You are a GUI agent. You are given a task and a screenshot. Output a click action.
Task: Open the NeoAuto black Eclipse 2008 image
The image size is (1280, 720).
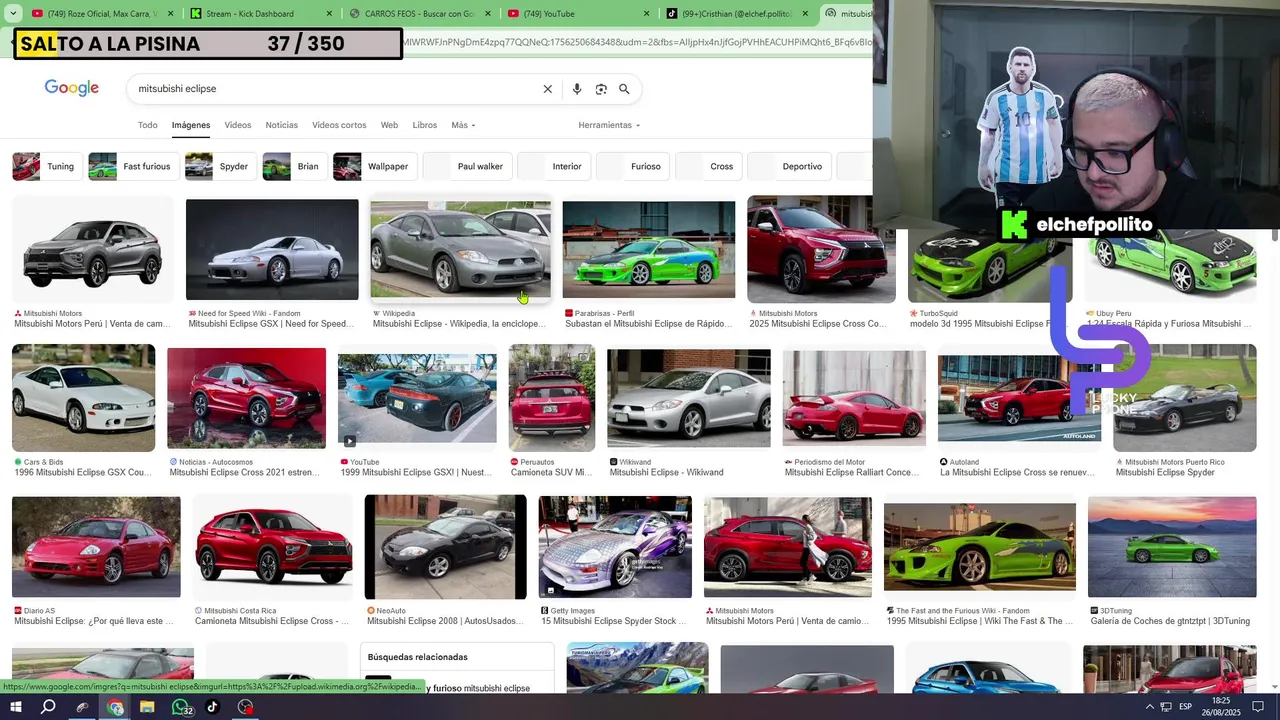pos(445,547)
